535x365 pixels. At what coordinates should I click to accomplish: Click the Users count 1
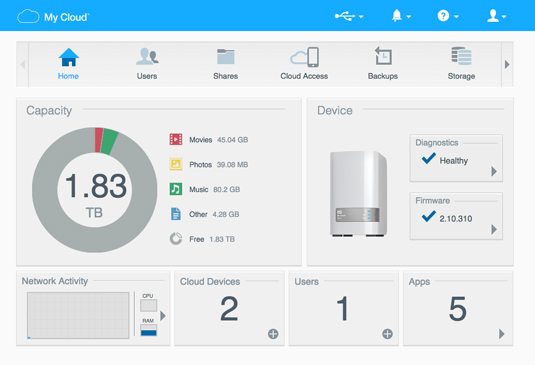click(x=343, y=309)
